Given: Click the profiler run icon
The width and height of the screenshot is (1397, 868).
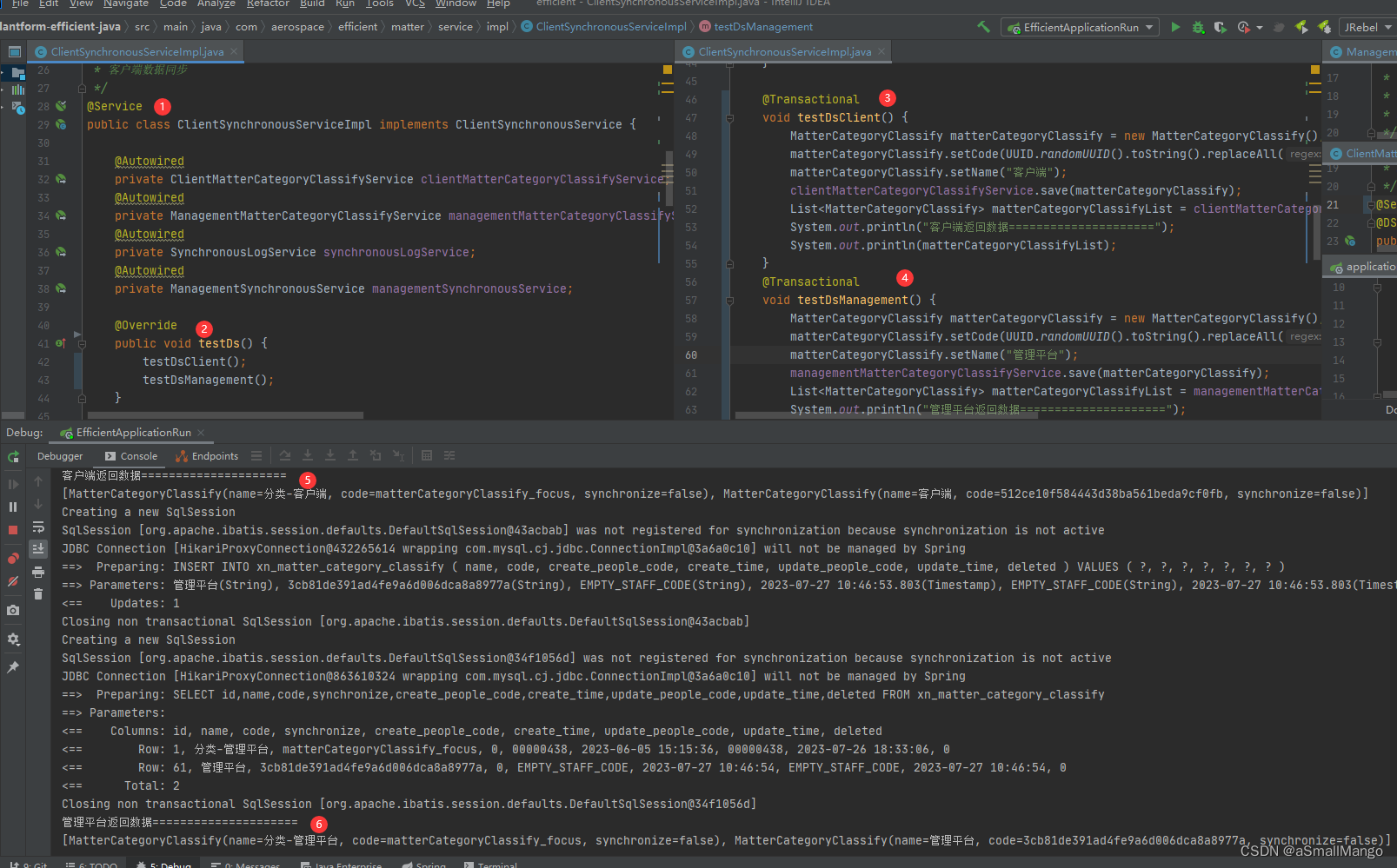Looking at the screenshot, I should coord(1243,27).
